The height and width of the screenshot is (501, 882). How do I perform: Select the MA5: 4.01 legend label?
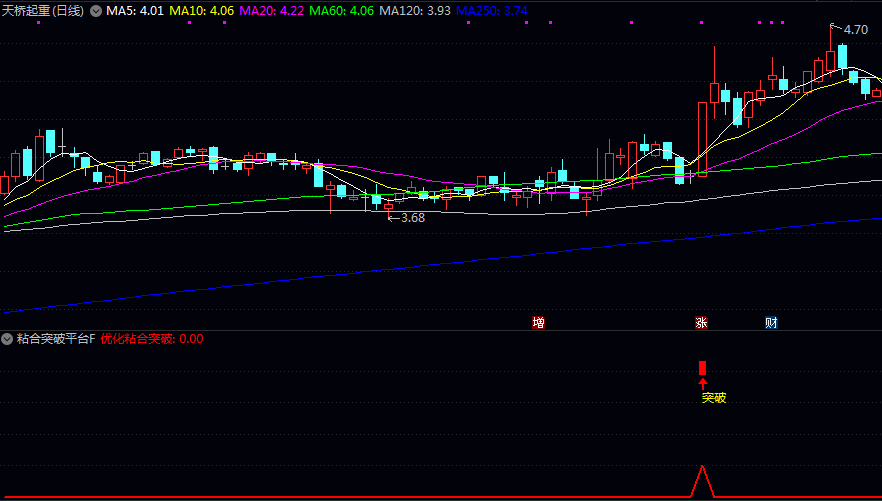coord(135,11)
